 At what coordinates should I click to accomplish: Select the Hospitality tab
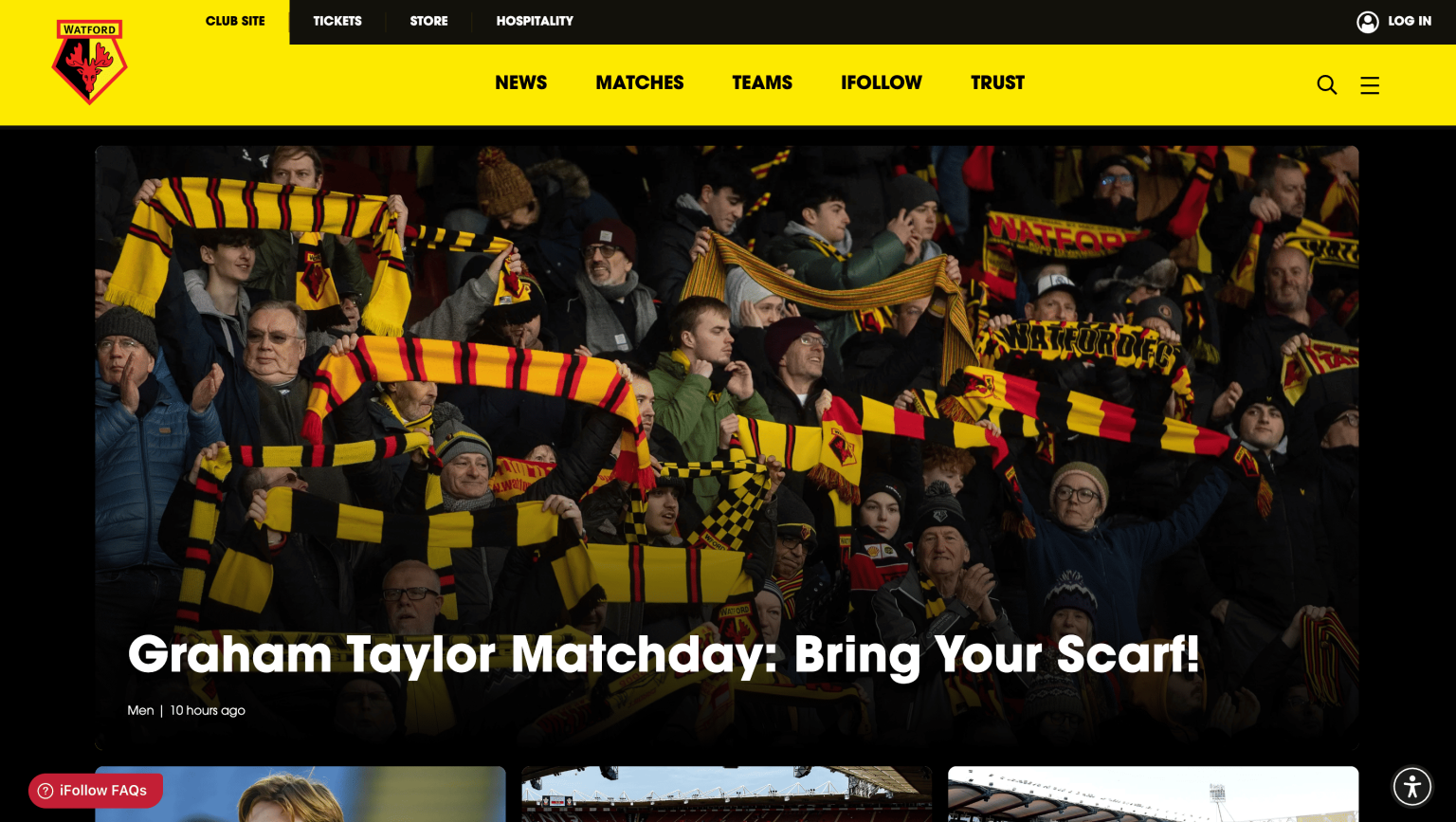tap(535, 21)
